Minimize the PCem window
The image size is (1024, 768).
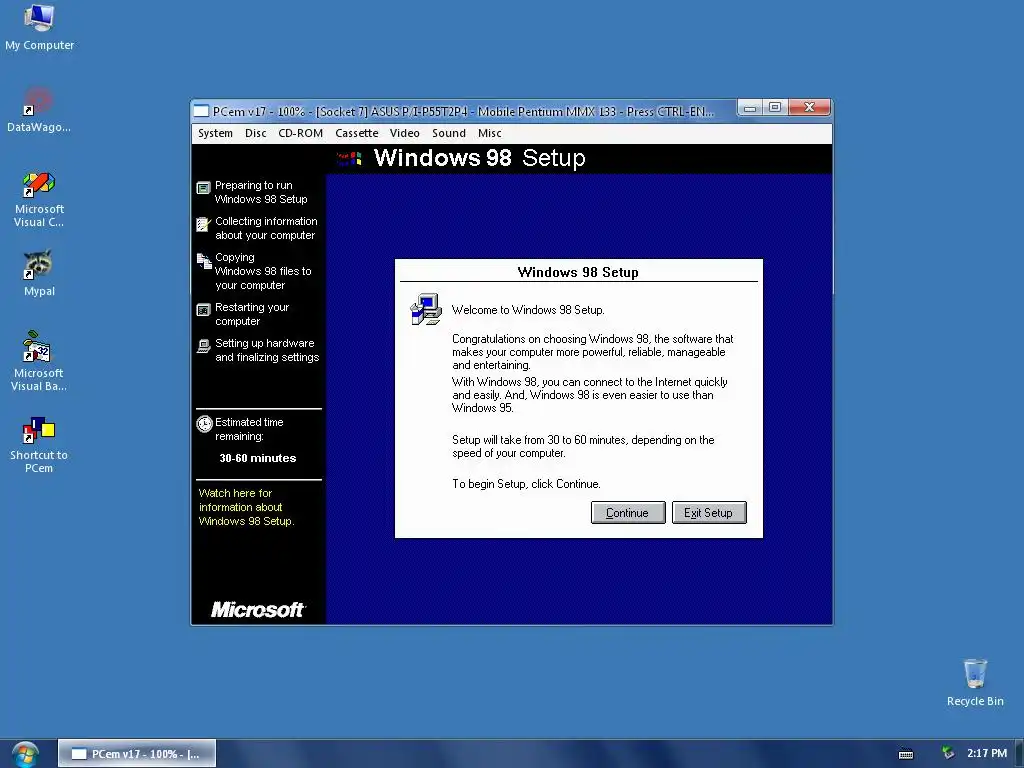(750, 108)
